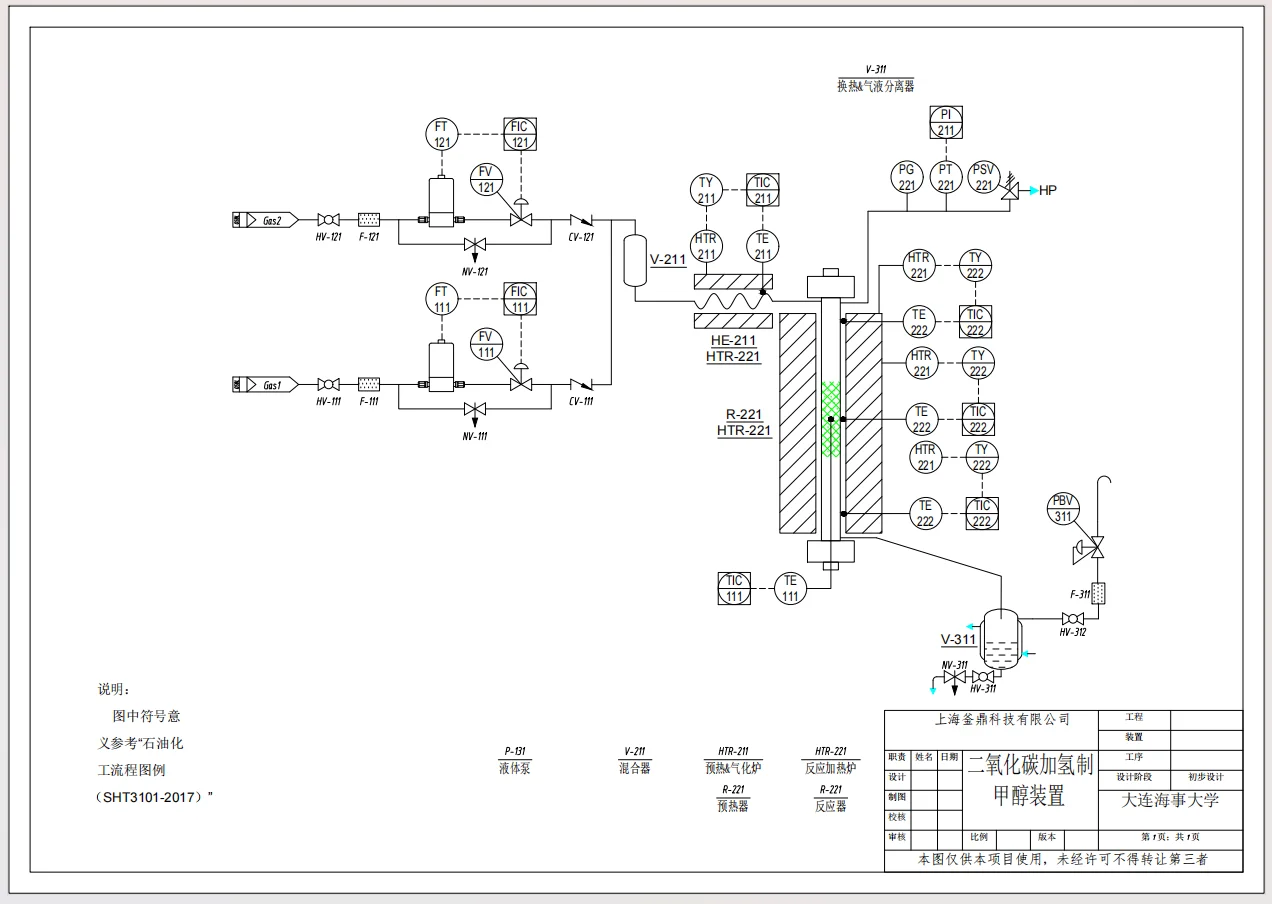Viewport: 1272px width, 904px height.
Task: Select the PSV 221 safety valve bubble
Action: click(x=984, y=177)
